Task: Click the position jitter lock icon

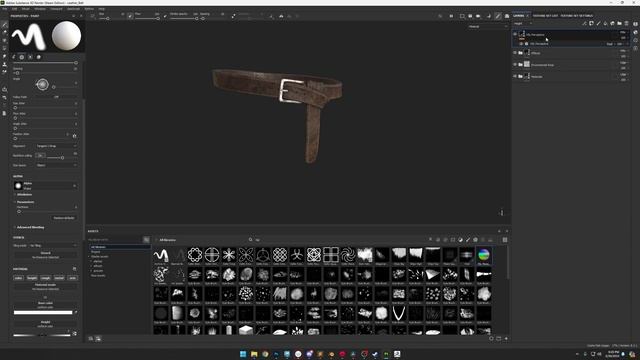Action: coord(74,136)
